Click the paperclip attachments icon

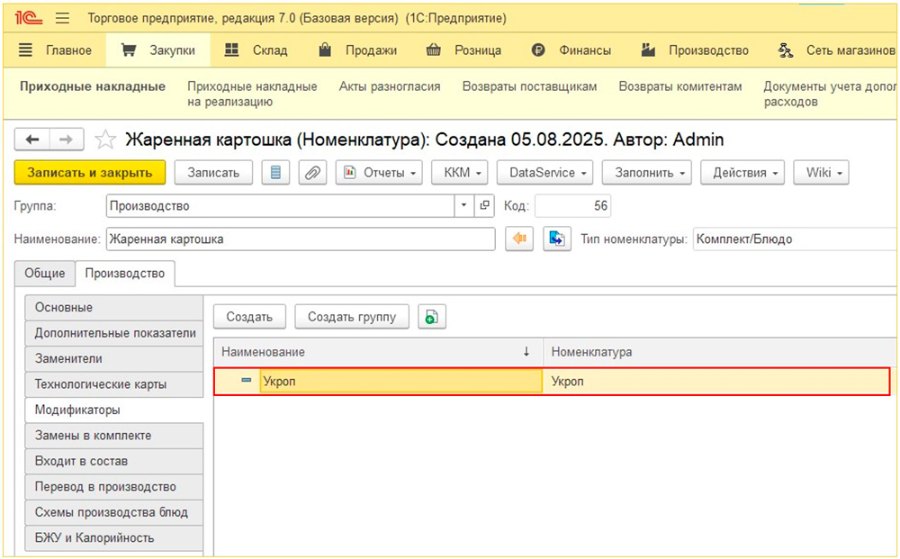313,173
